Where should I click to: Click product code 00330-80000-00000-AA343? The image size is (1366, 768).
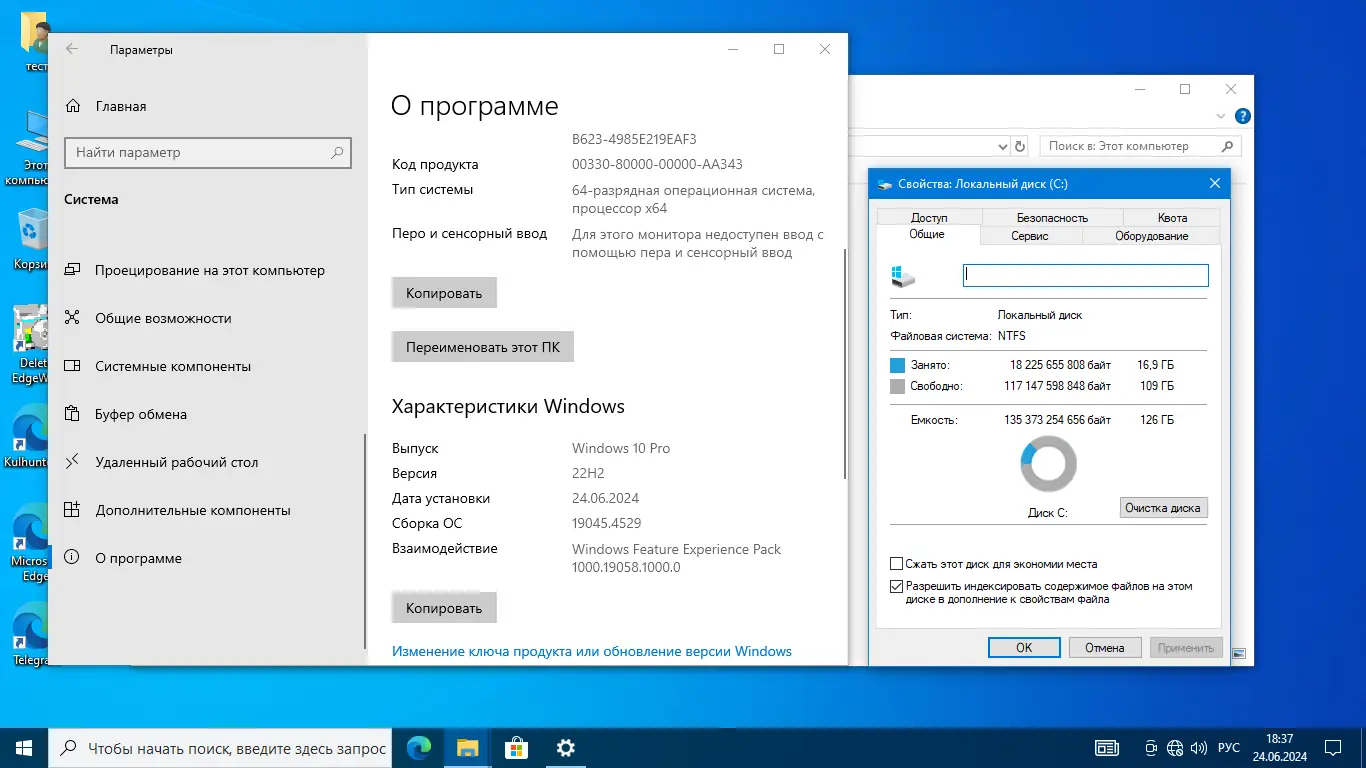[x=657, y=164]
